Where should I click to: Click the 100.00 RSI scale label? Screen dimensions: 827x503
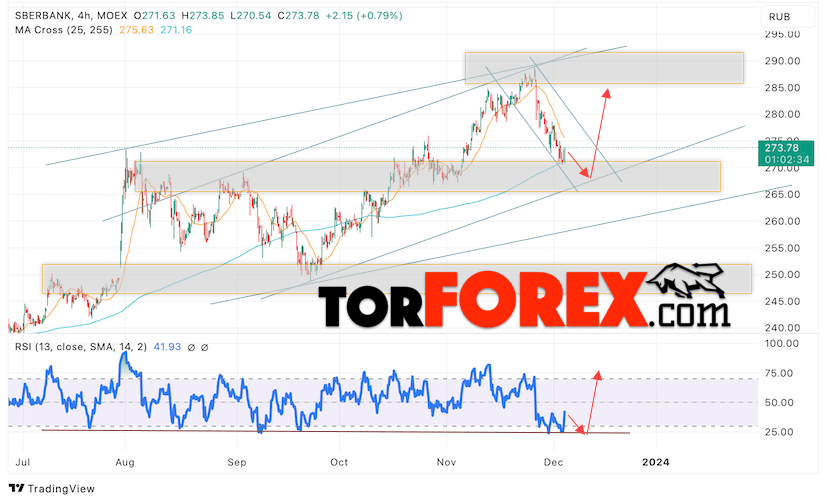(x=782, y=344)
